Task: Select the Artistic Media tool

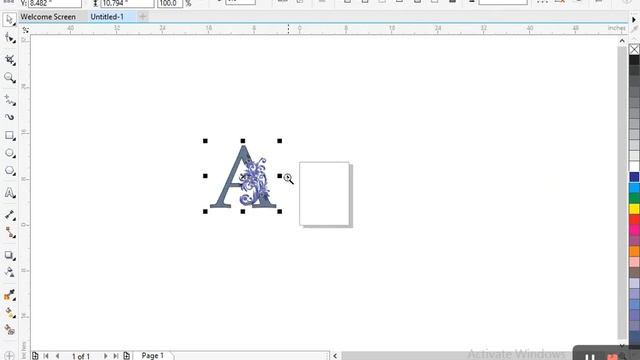Action: point(9,118)
